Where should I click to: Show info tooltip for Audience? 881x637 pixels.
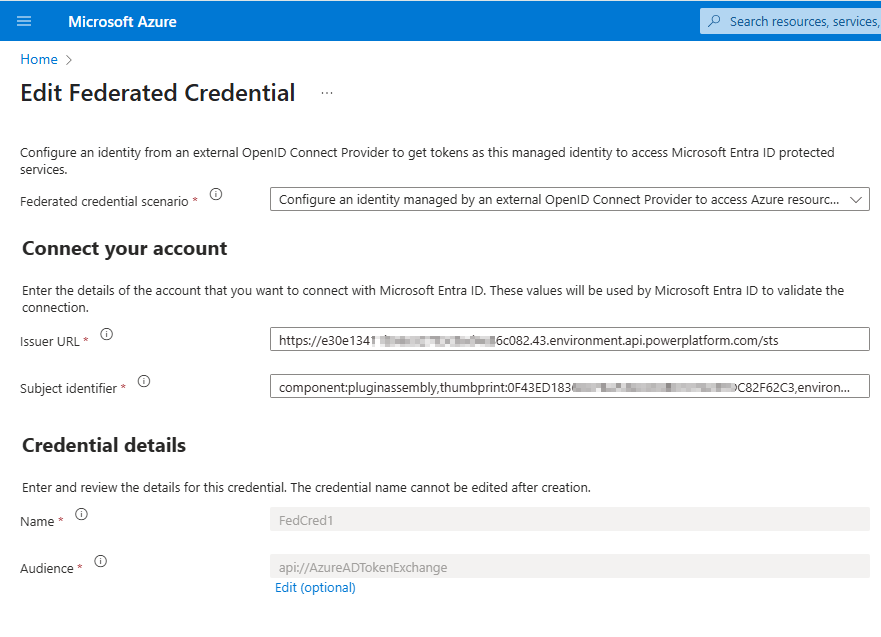click(101, 561)
